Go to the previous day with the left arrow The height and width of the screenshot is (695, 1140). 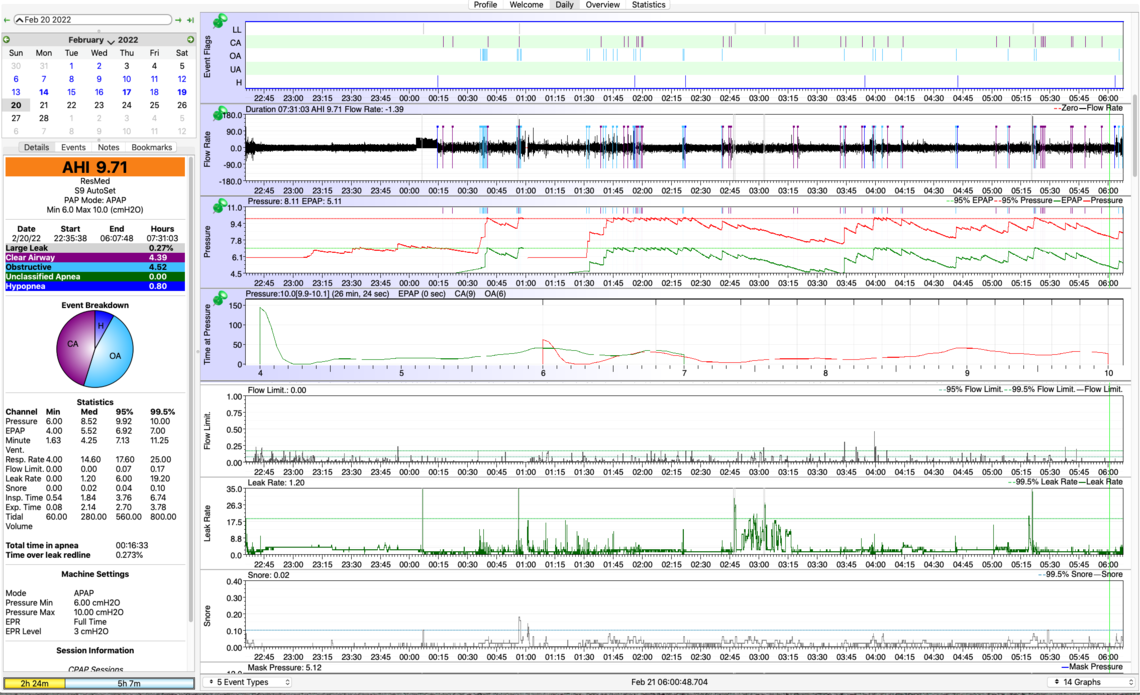(x=7, y=20)
